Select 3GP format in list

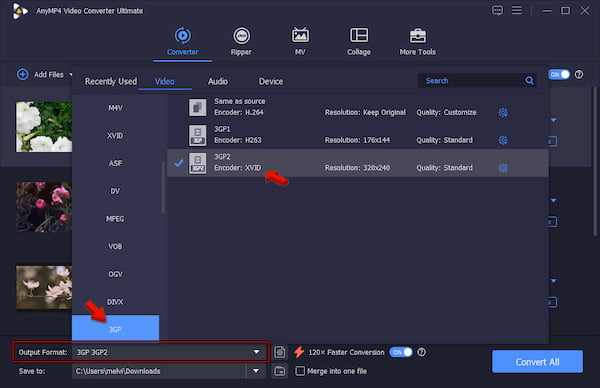(115, 328)
